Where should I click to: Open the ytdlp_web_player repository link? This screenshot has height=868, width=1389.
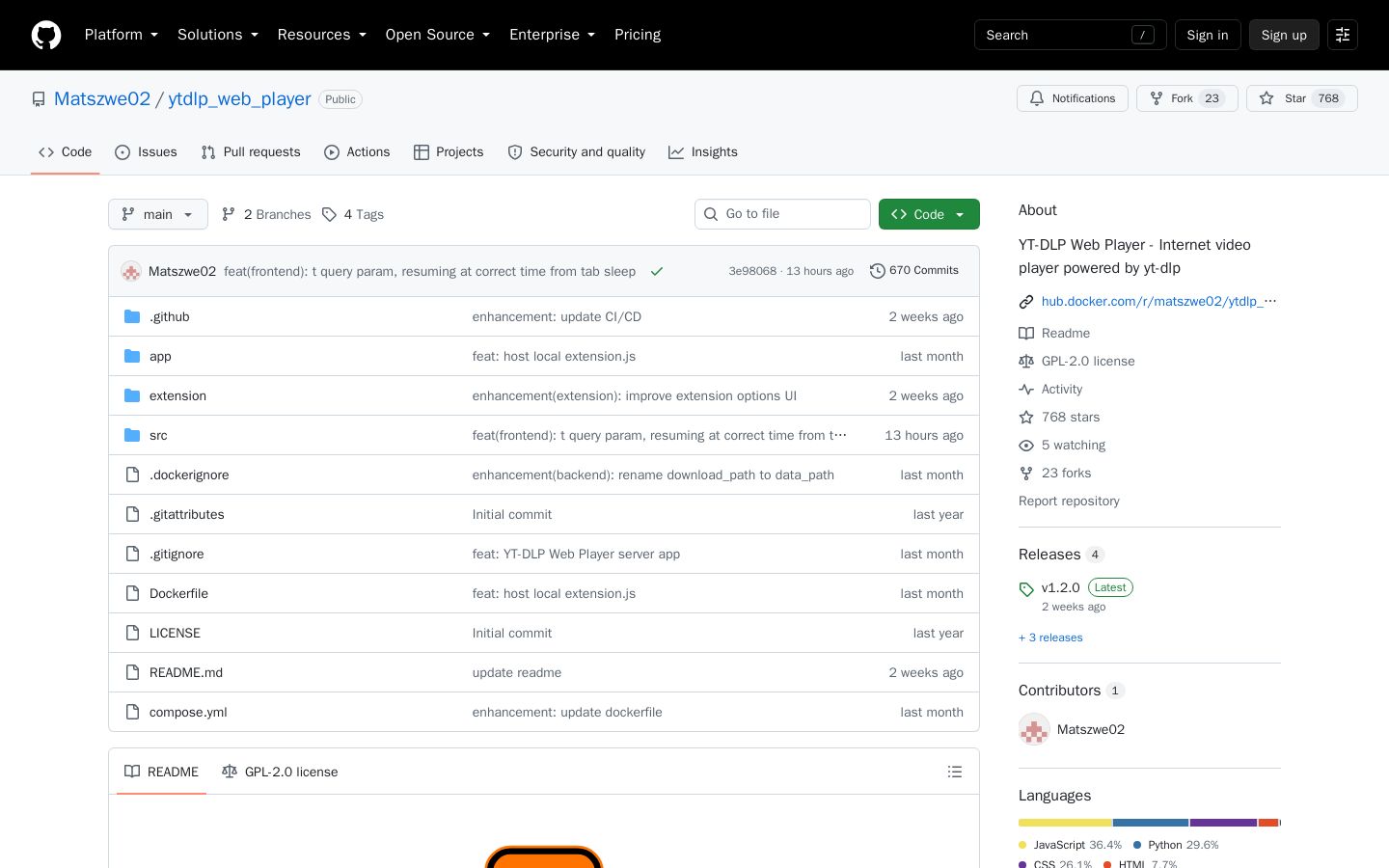pyautogui.click(x=239, y=99)
